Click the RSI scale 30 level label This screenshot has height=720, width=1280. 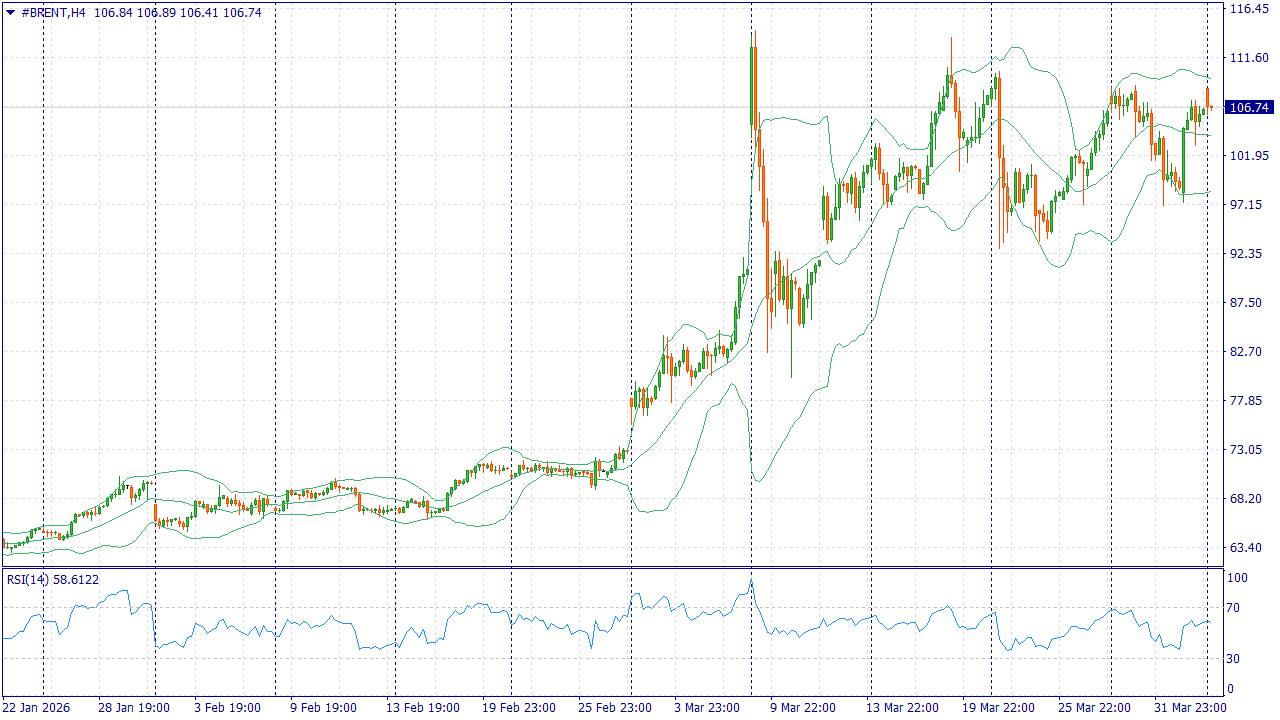[1234, 658]
